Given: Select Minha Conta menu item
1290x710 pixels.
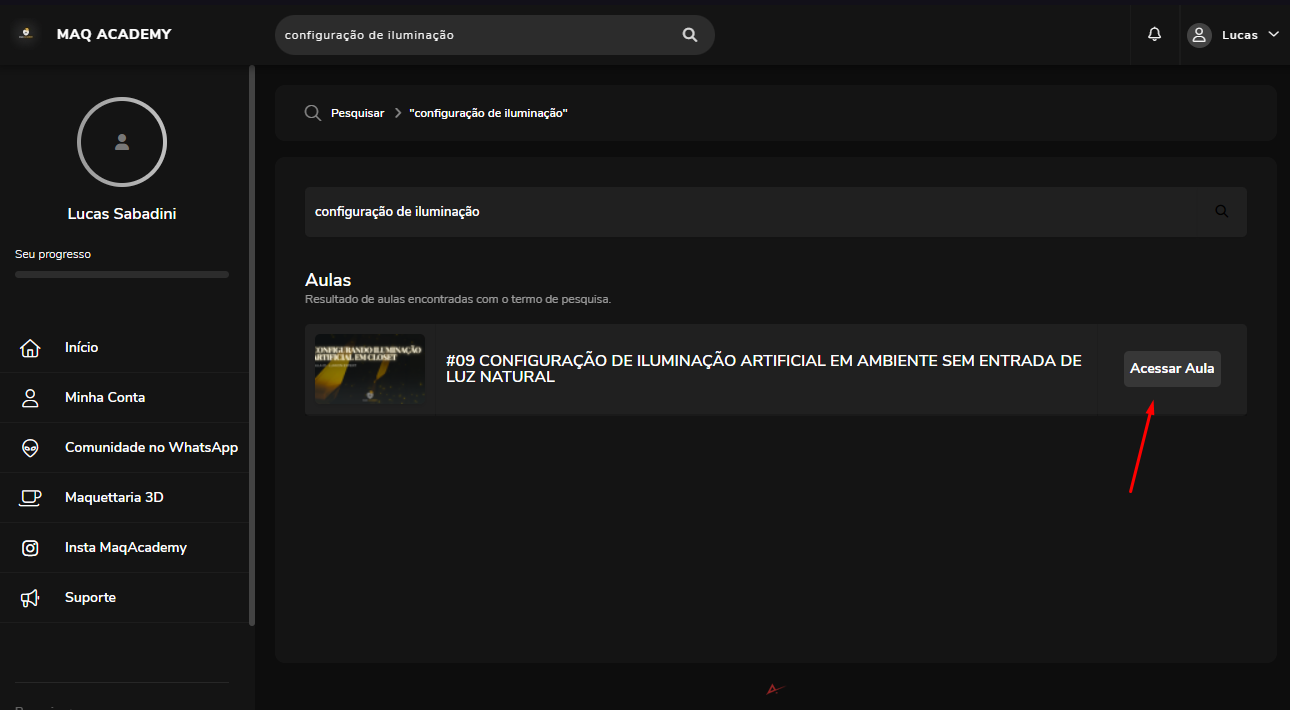Looking at the screenshot, I should [105, 398].
